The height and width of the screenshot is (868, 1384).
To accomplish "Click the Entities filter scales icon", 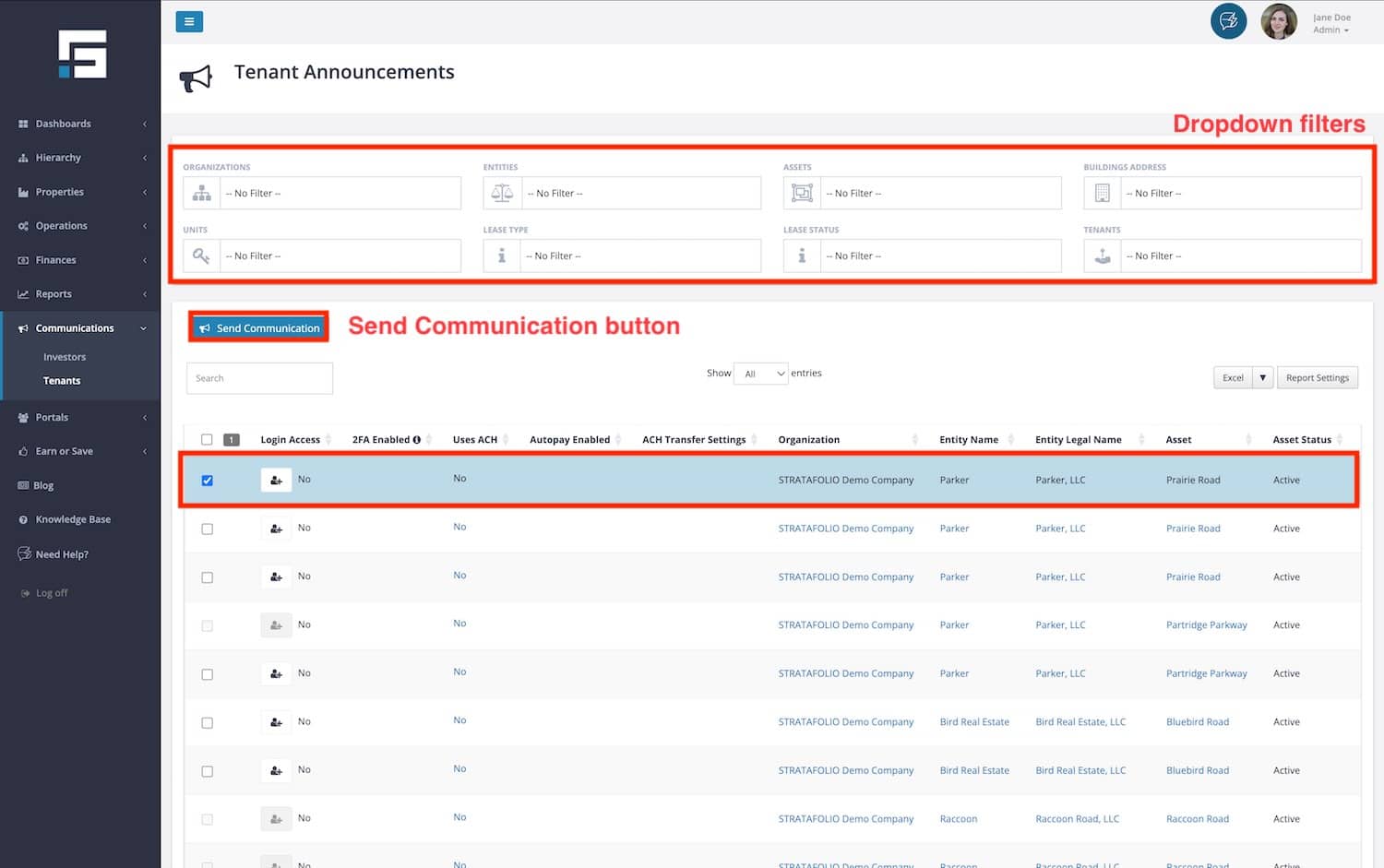I will tap(502, 194).
